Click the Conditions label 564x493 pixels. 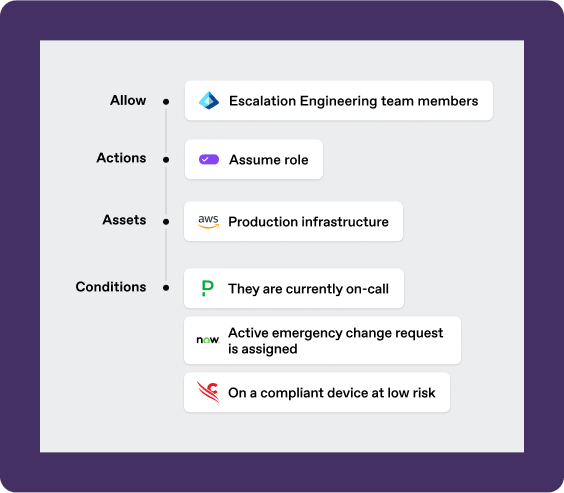[x=111, y=287]
